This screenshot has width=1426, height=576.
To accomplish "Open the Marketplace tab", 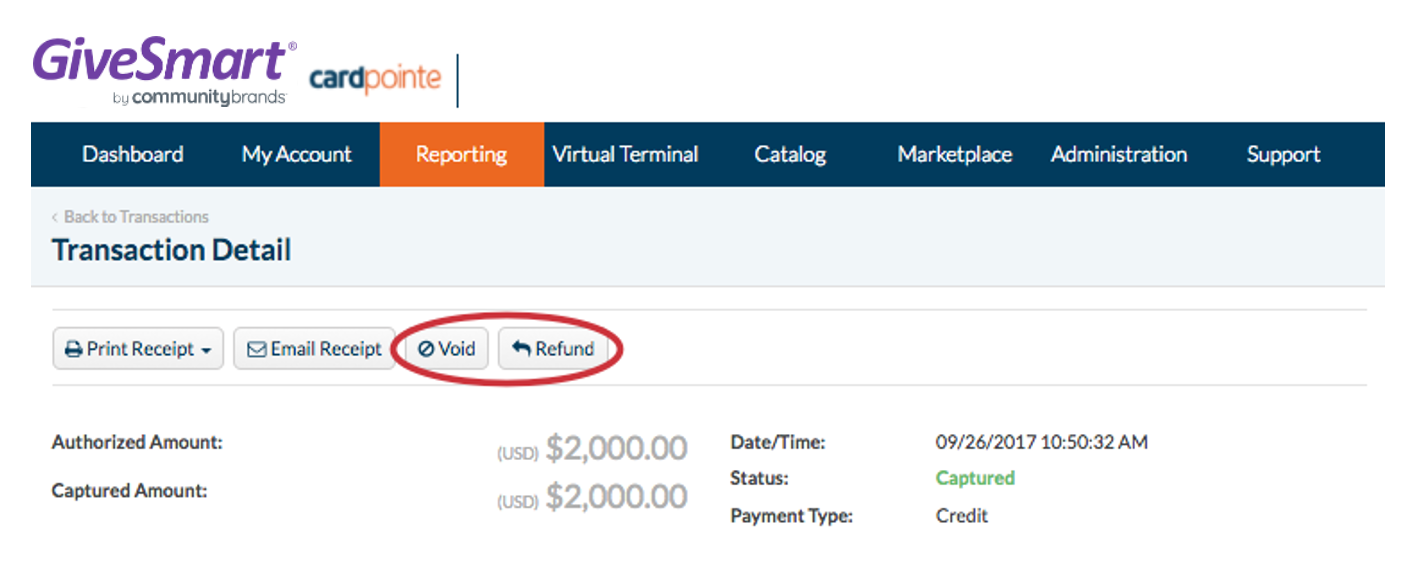I will tap(955, 154).
